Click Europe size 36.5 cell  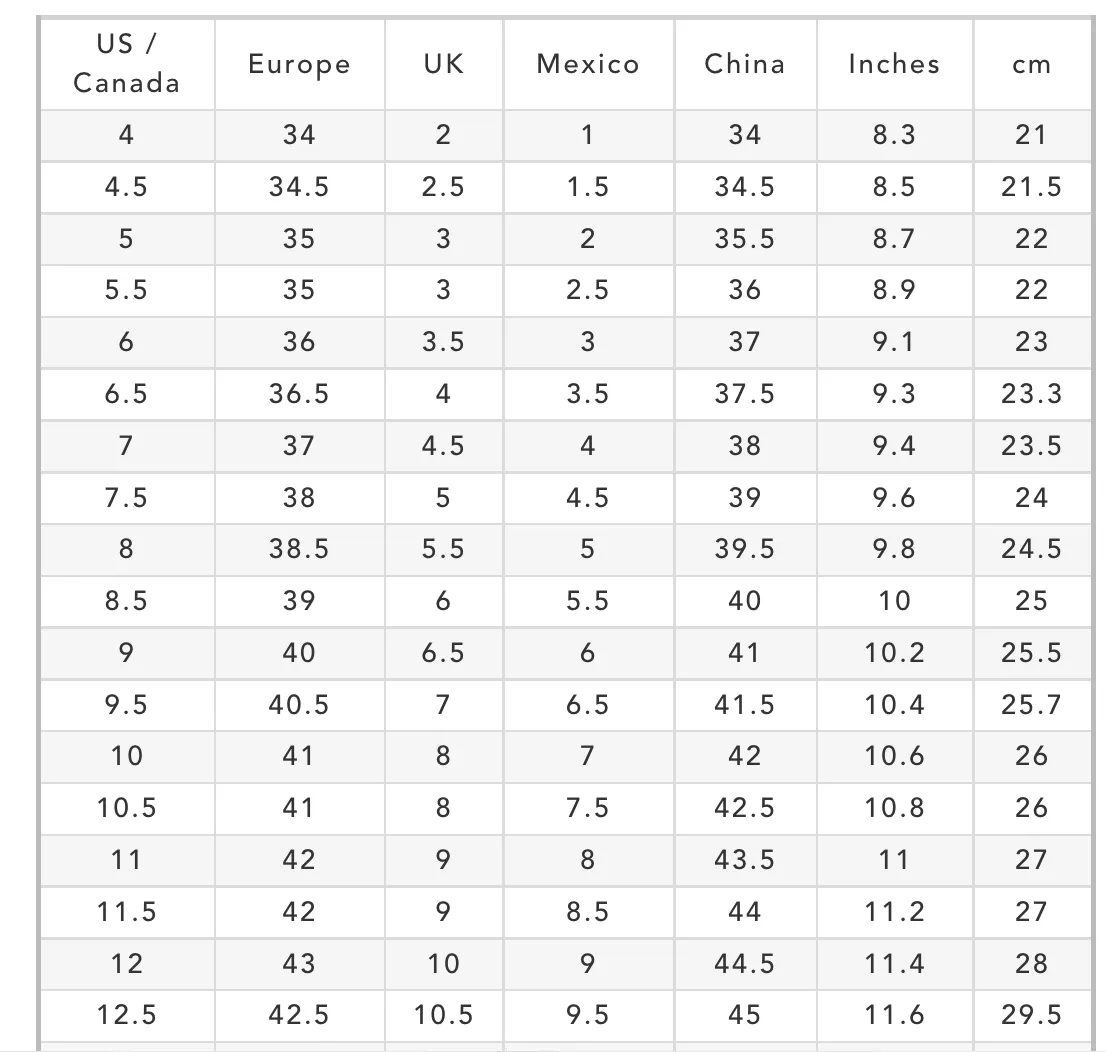[x=300, y=394]
